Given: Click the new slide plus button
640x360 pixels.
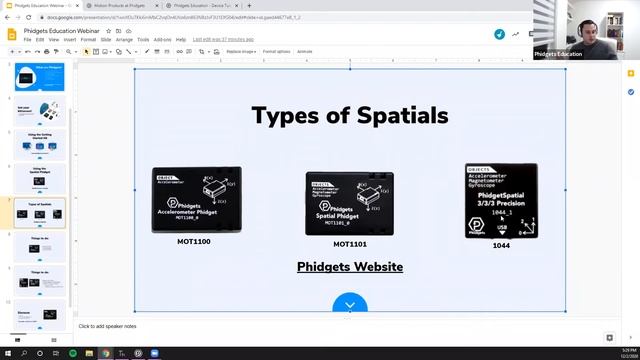Looking at the screenshot, I should coord(12,52).
